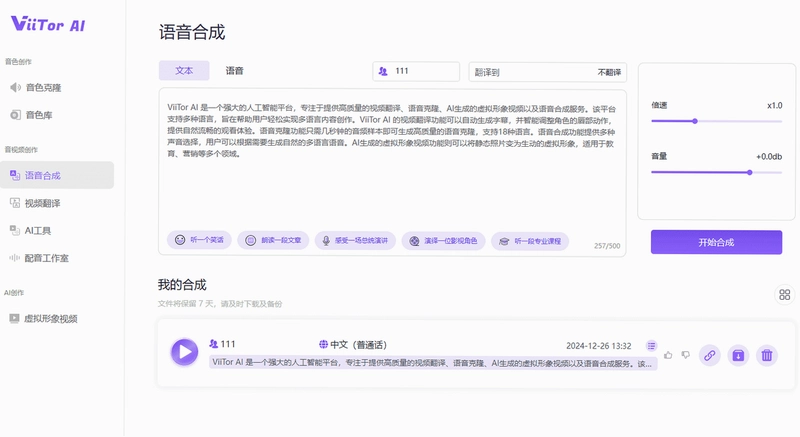Choose the 感受一场总统演讲 preset chip

tap(355, 240)
